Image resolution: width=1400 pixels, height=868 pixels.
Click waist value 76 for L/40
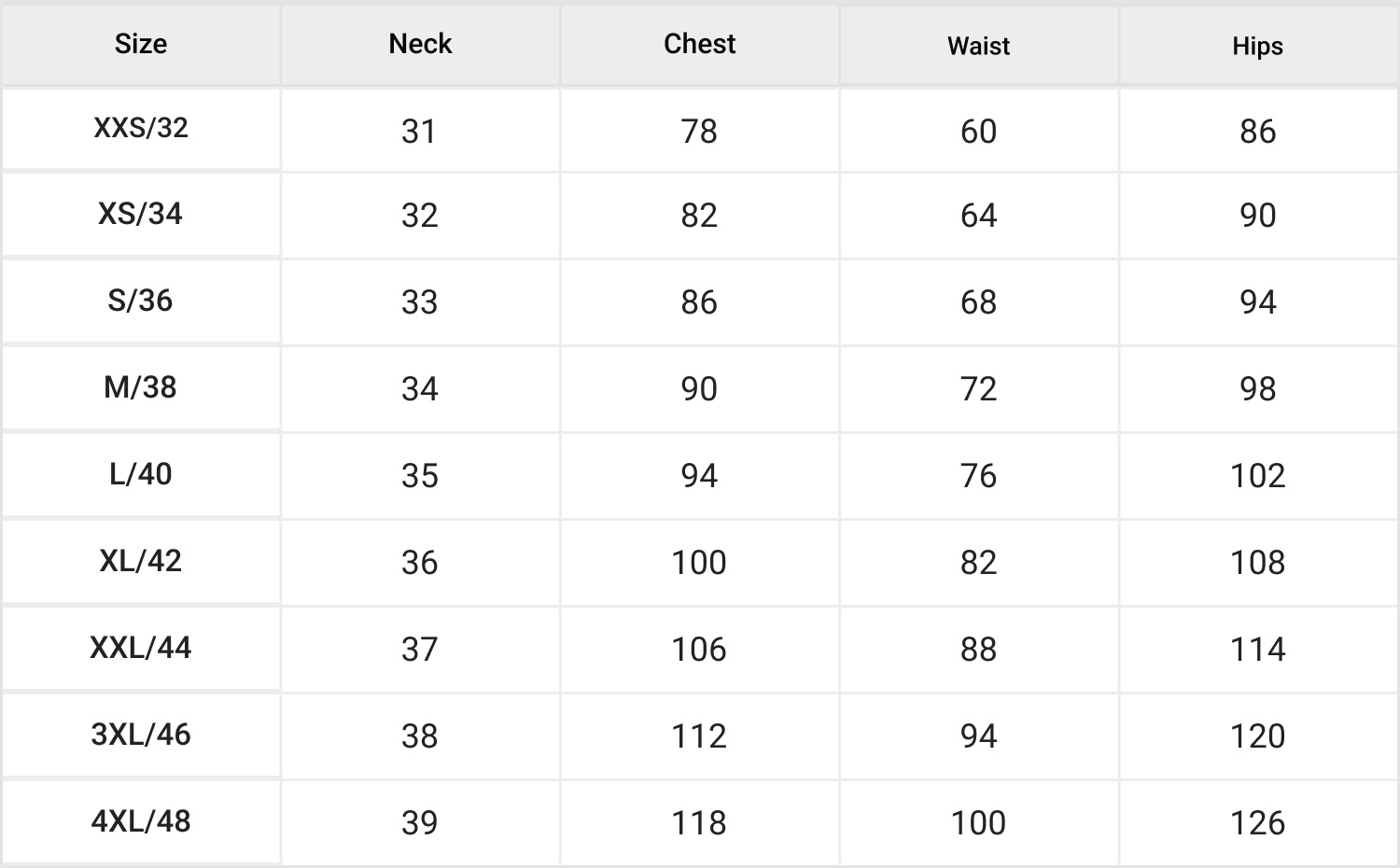(978, 476)
